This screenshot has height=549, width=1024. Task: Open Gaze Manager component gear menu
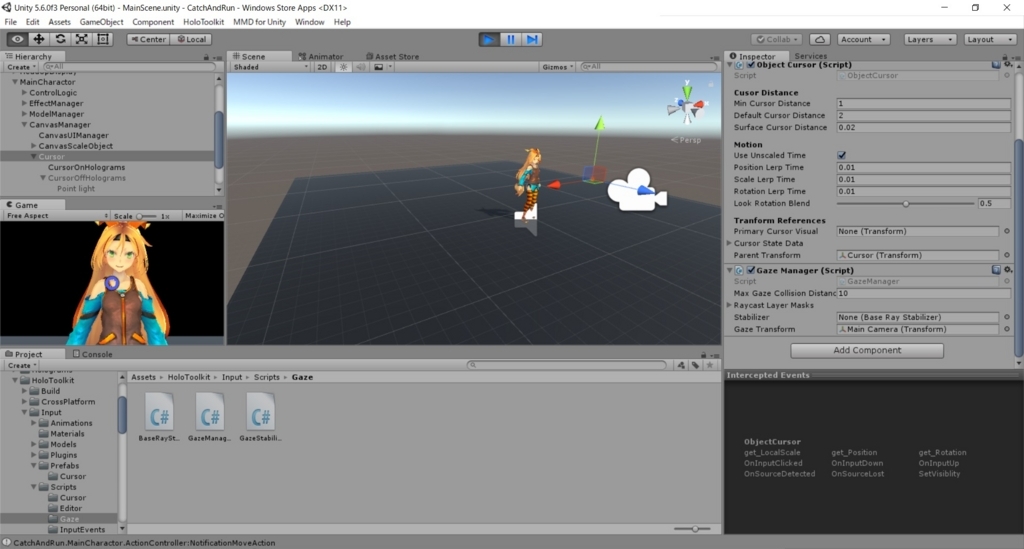coord(1008,270)
